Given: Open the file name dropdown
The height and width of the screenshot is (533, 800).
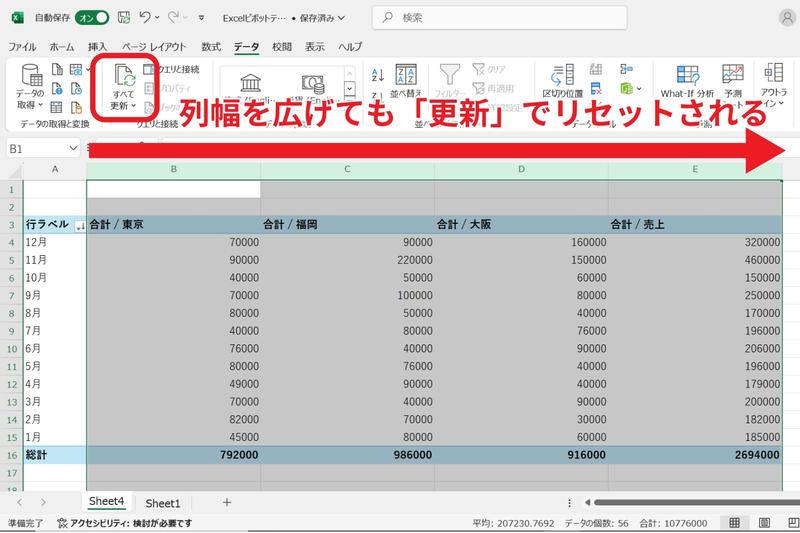Looking at the screenshot, I should (341, 18).
